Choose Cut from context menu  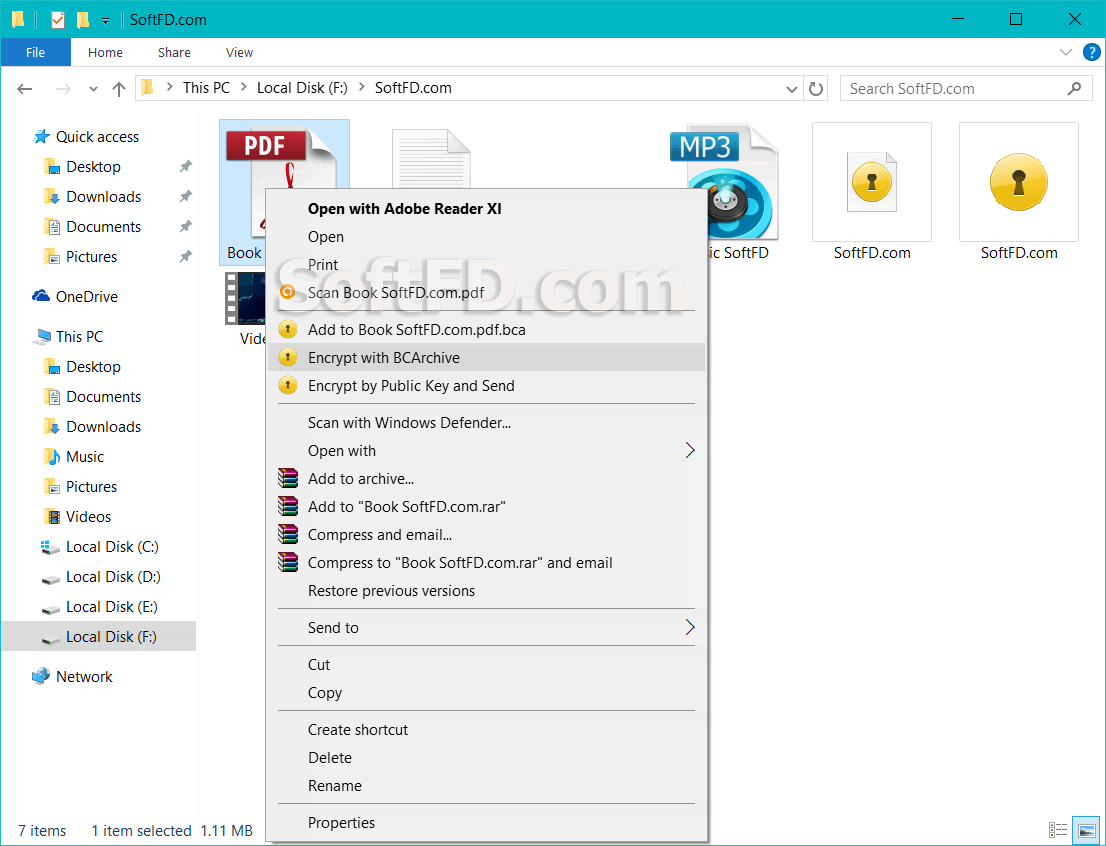486,665
